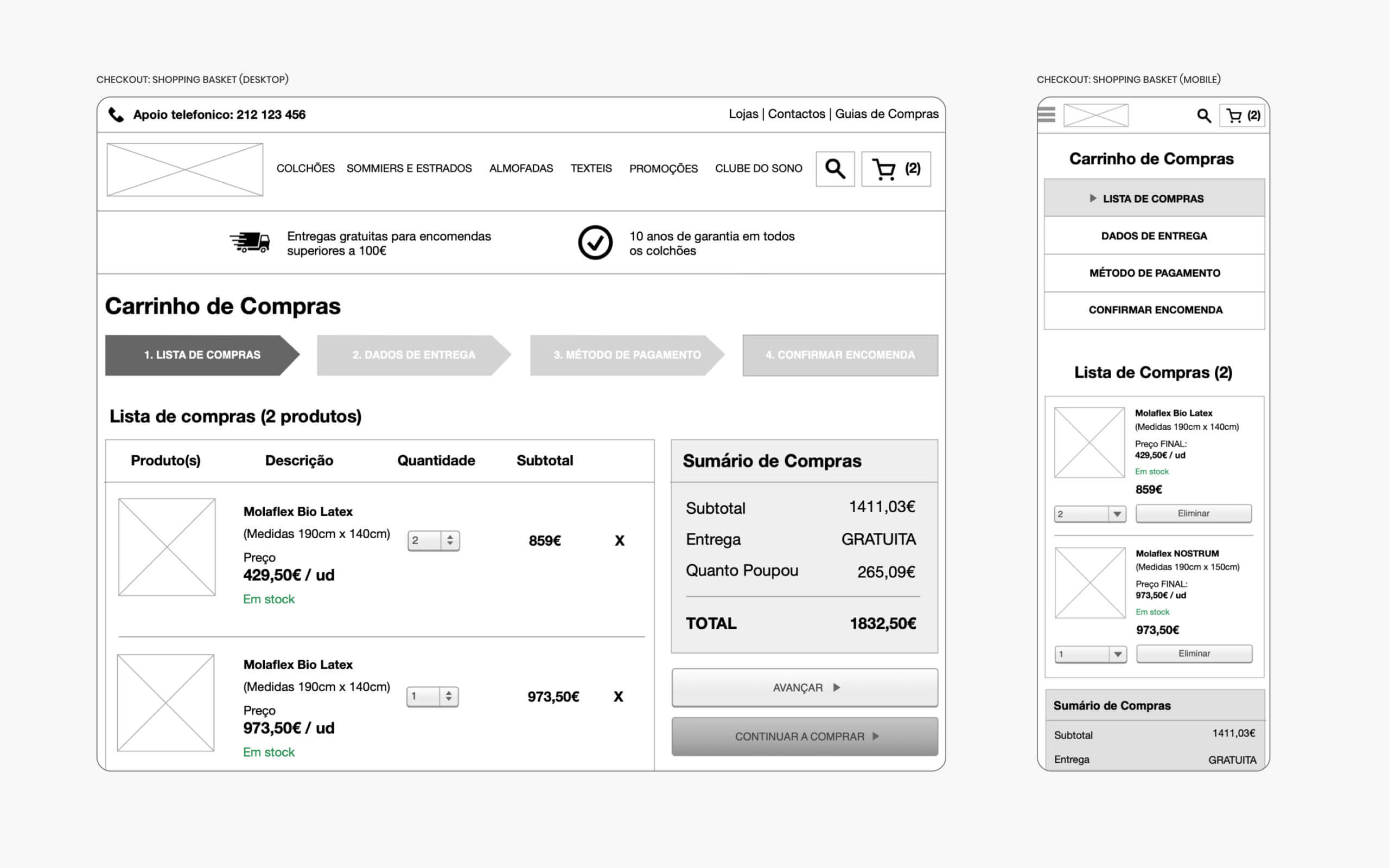Click Eliminar for Molaflex Bio Latex
1389x868 pixels.
click(x=1193, y=513)
